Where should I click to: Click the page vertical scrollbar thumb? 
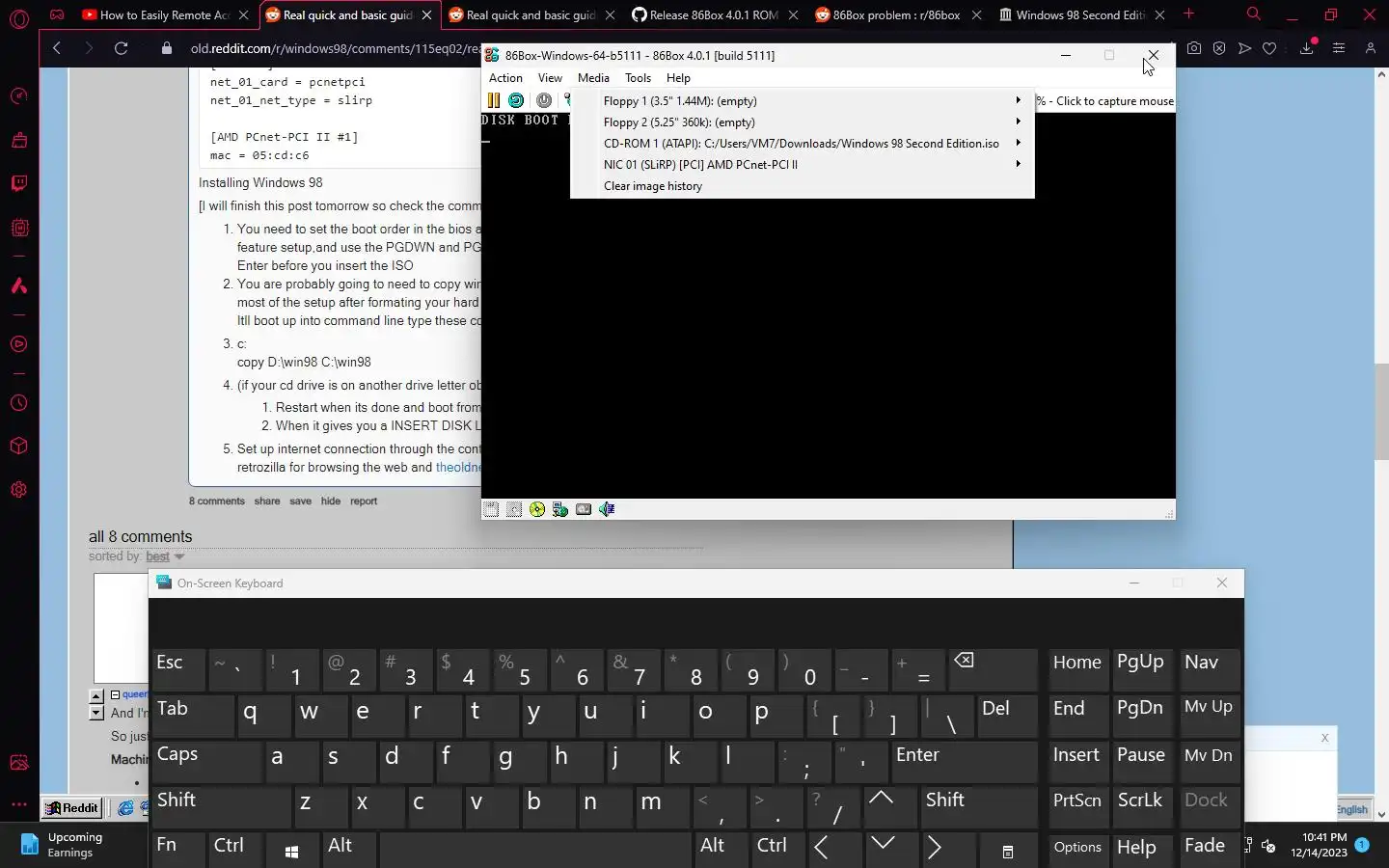tap(1381, 413)
